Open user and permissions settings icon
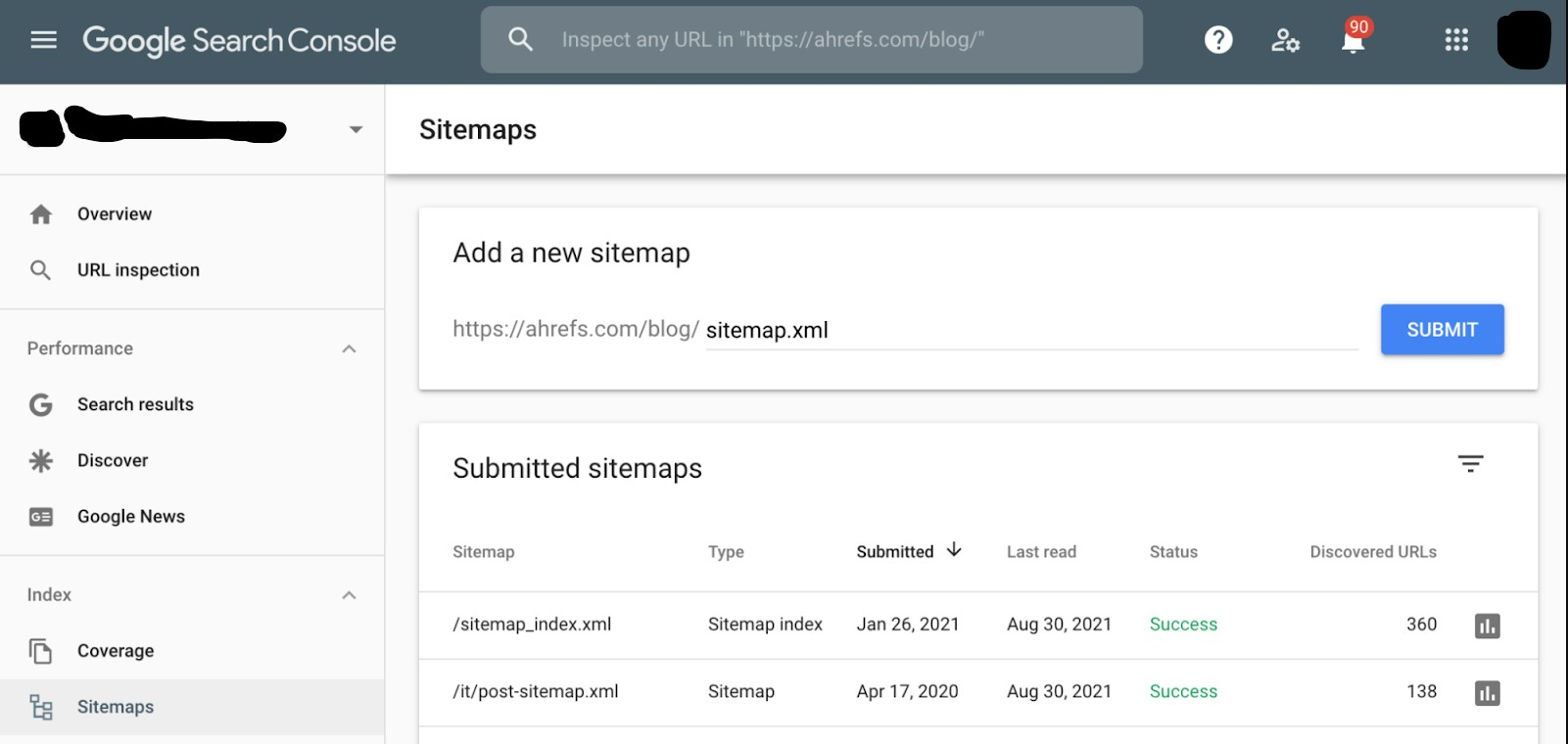The image size is (1568, 744). (x=1285, y=40)
